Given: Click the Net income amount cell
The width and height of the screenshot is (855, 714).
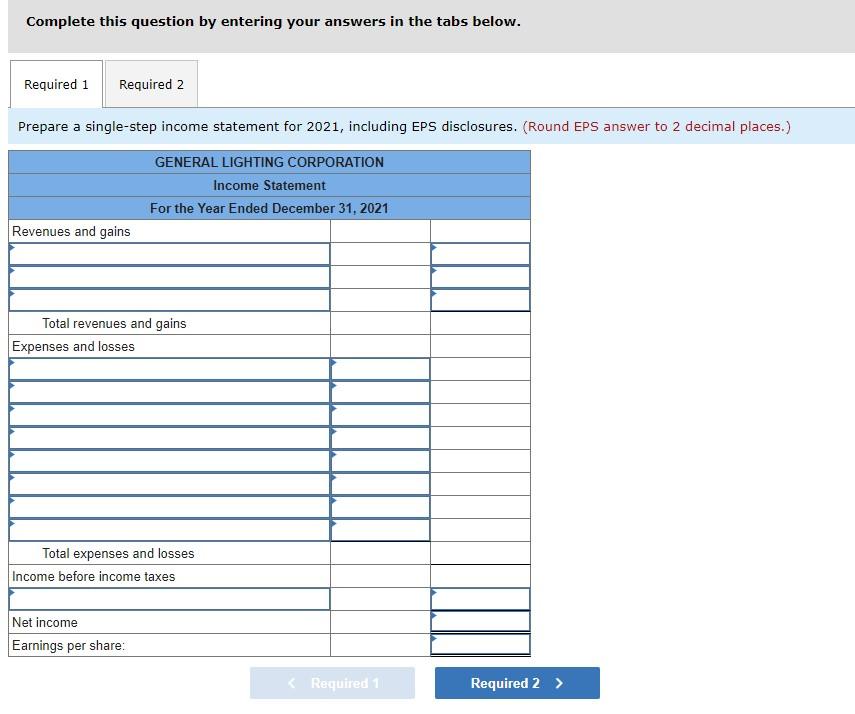Looking at the screenshot, I should [x=480, y=622].
